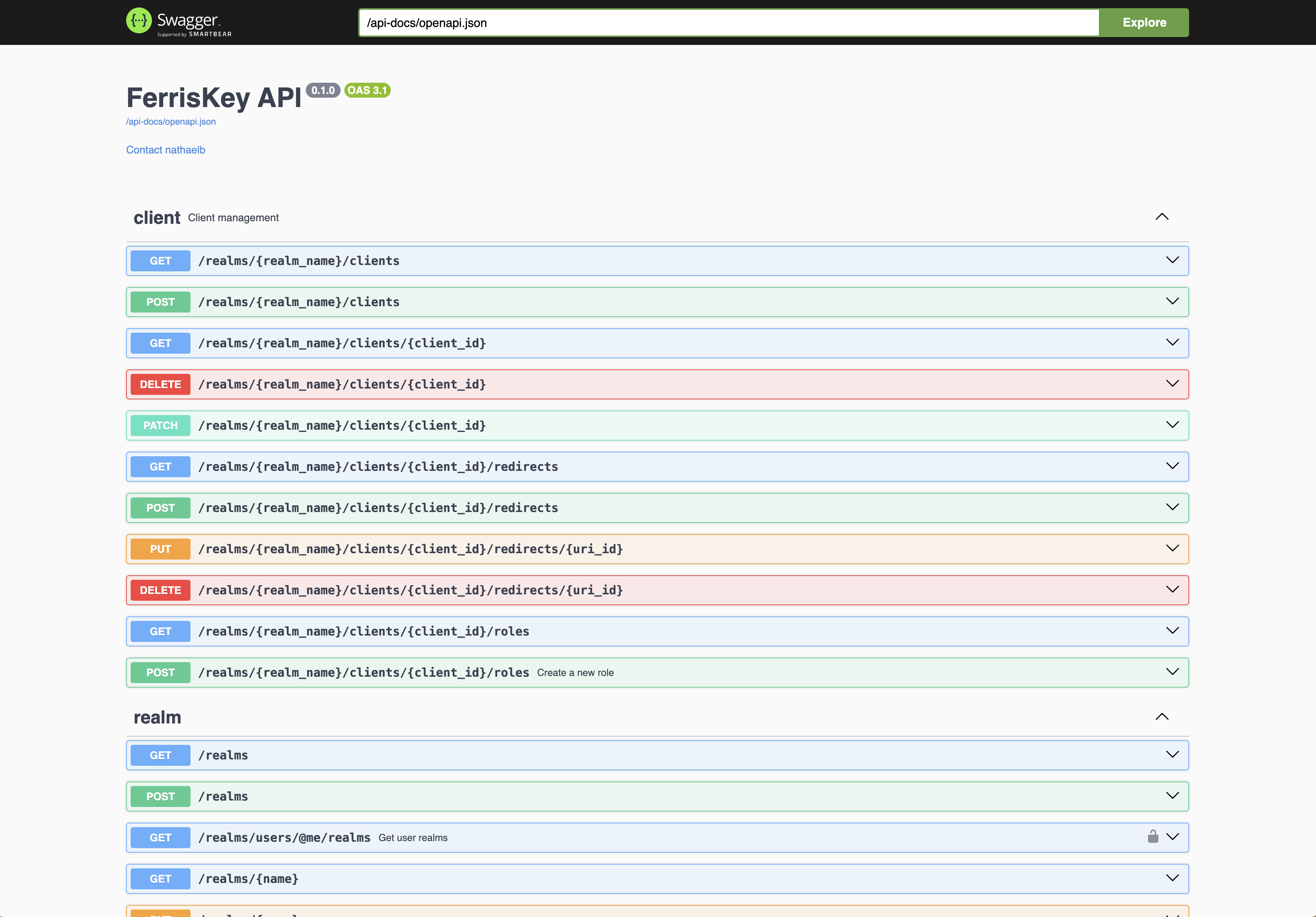The width and height of the screenshot is (1316, 917).
Task: Expand PUT redirects uri_id endpoint arrow
Action: click(x=1172, y=548)
